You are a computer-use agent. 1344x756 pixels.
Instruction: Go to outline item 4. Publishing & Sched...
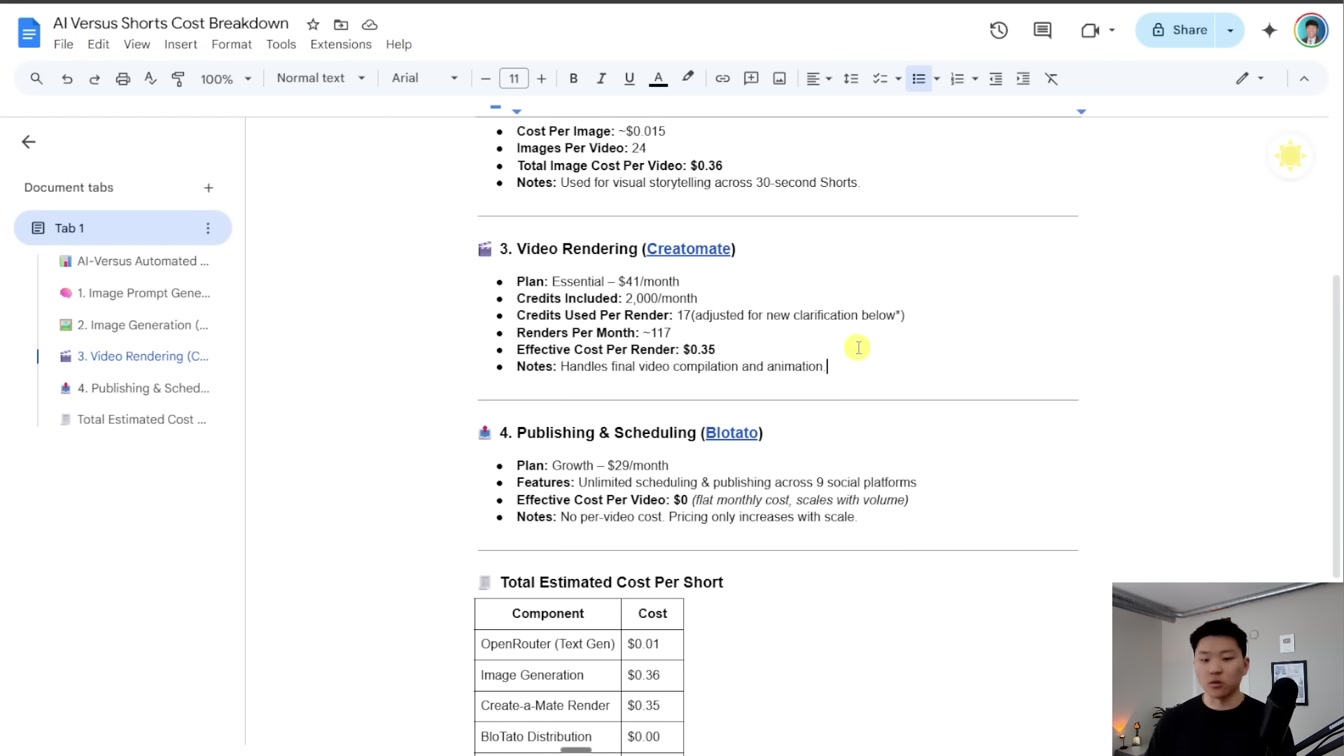pos(143,388)
